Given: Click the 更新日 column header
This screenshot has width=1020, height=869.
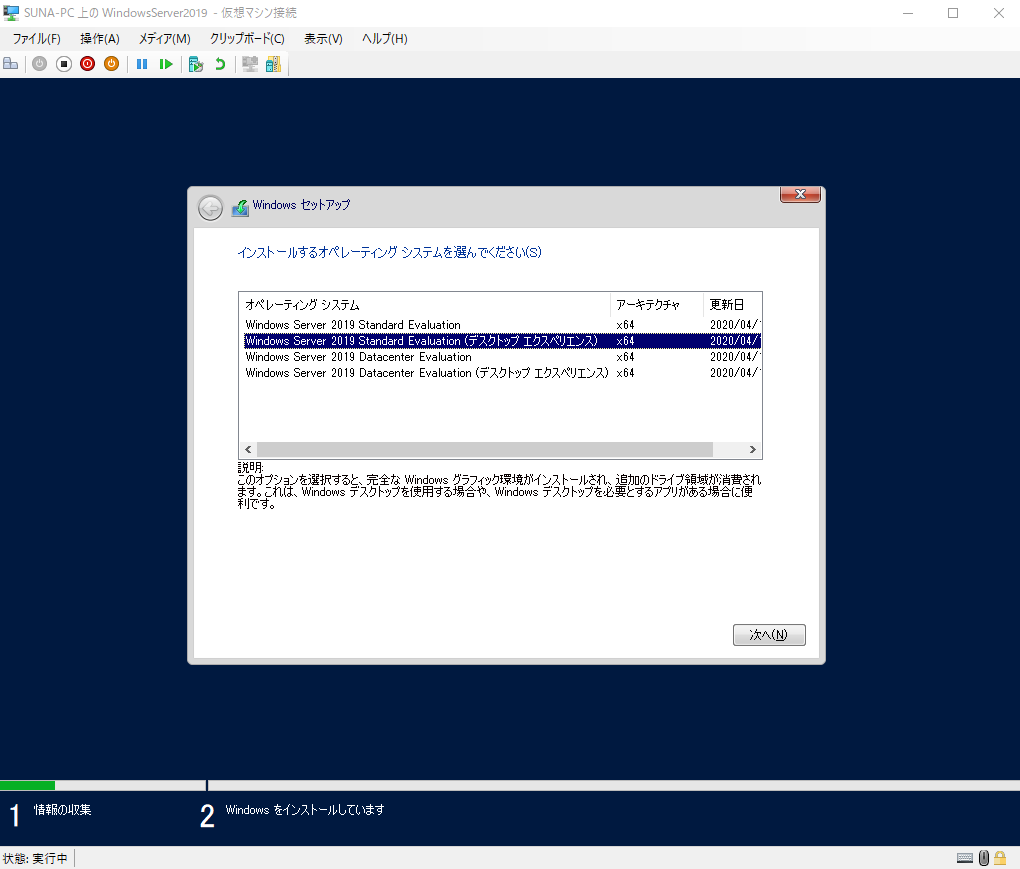Looking at the screenshot, I should [732, 304].
